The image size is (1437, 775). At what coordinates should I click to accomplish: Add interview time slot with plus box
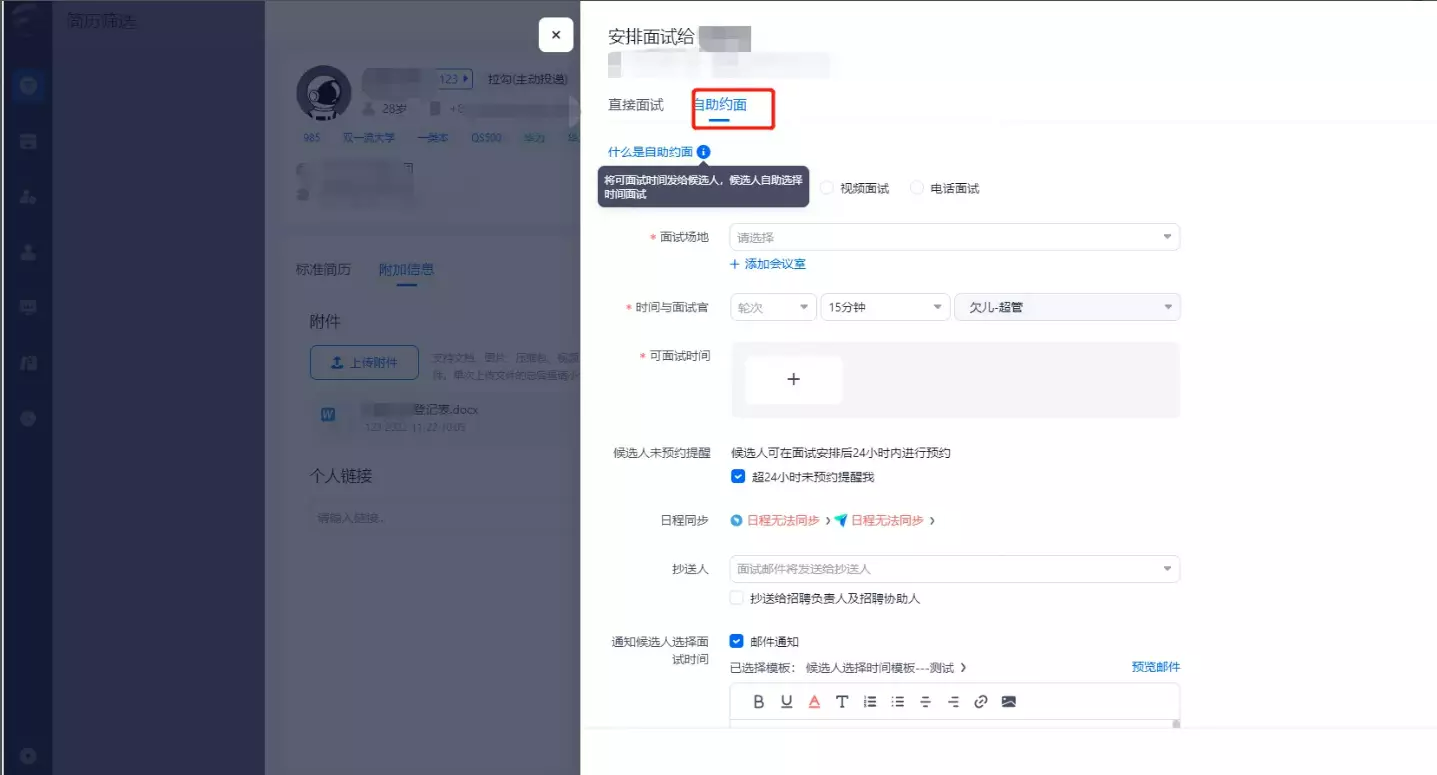click(x=794, y=380)
